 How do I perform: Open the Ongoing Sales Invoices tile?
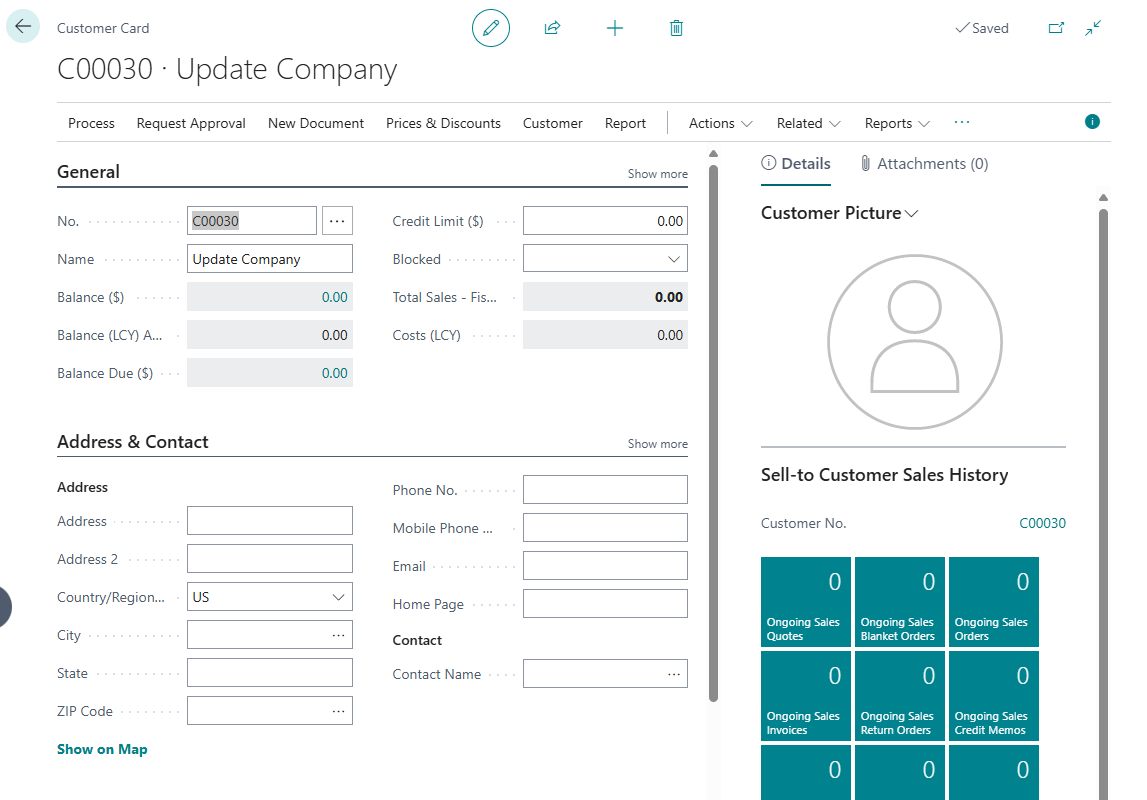[x=805, y=696]
